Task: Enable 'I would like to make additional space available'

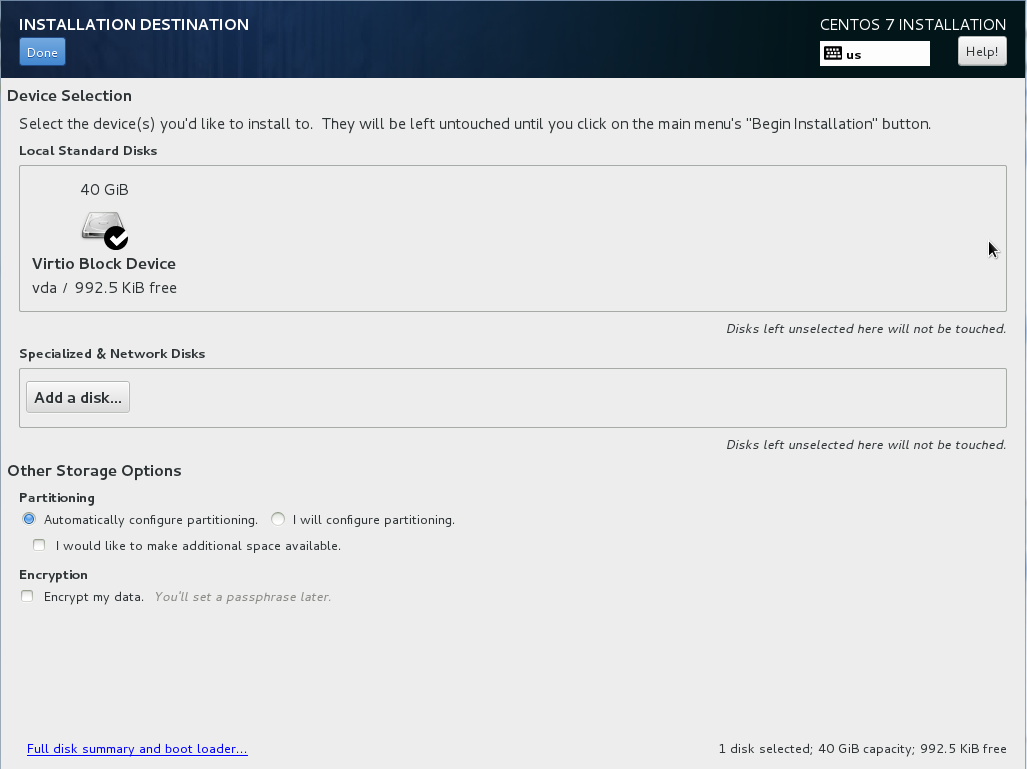Action: pyautogui.click(x=40, y=546)
